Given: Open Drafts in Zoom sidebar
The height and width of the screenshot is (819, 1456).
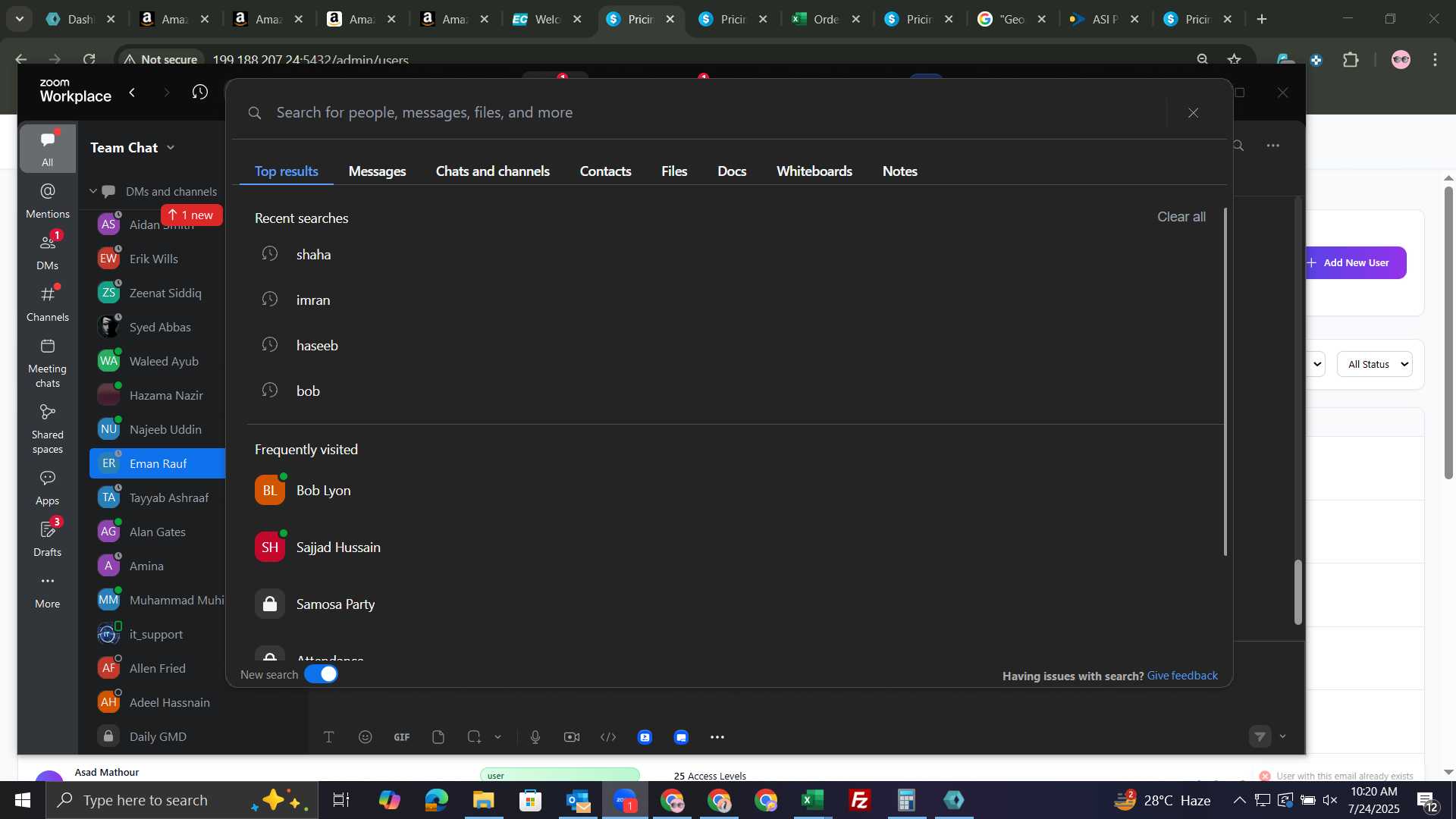Looking at the screenshot, I should (47, 538).
